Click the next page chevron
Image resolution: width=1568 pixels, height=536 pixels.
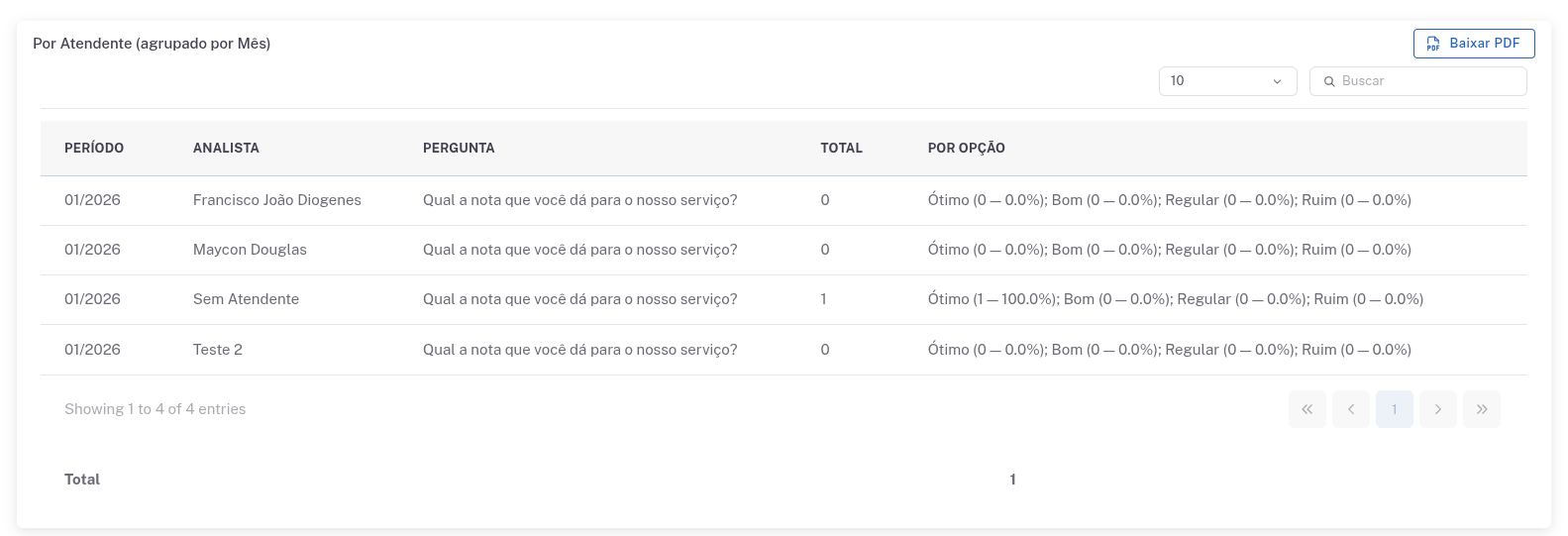tap(1437, 409)
